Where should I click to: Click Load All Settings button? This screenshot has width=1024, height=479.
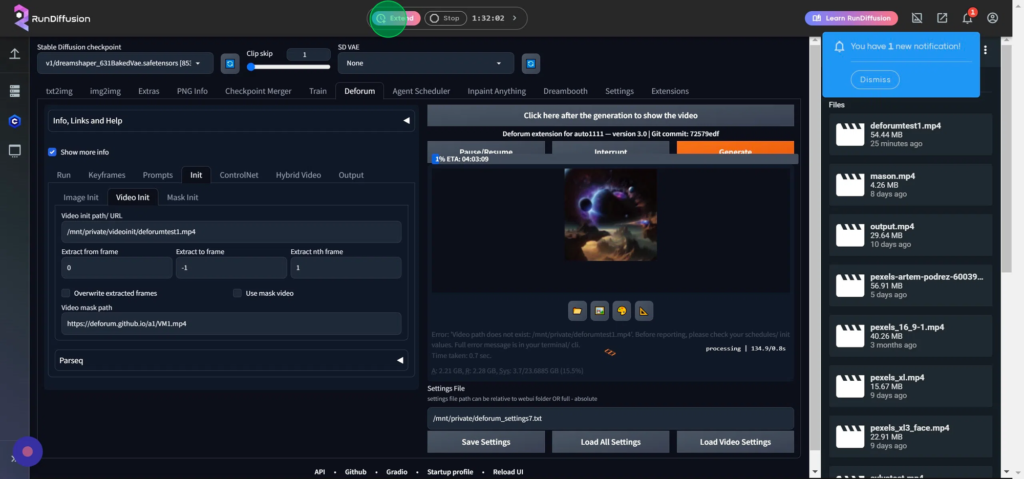tap(611, 442)
